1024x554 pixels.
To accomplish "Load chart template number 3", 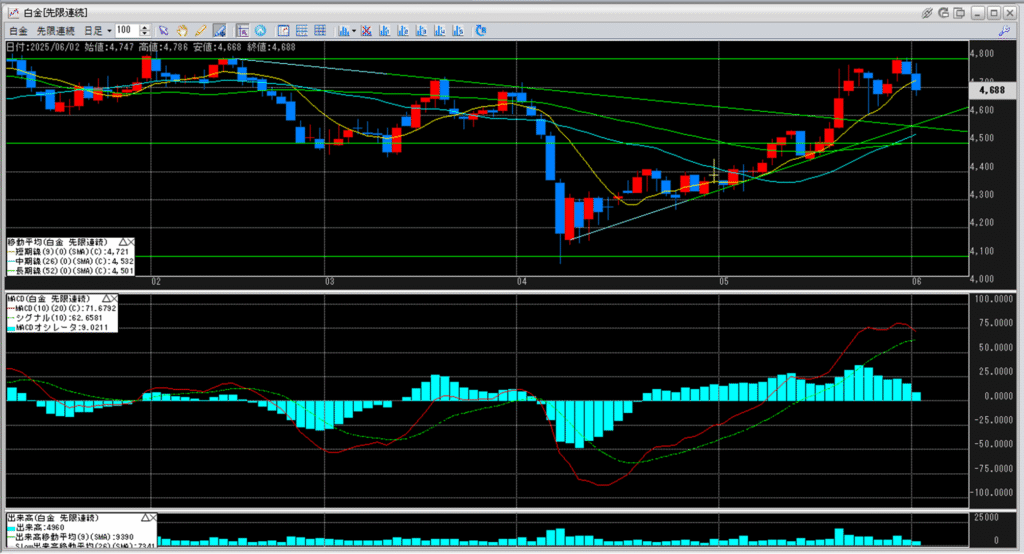I will coord(421,31).
